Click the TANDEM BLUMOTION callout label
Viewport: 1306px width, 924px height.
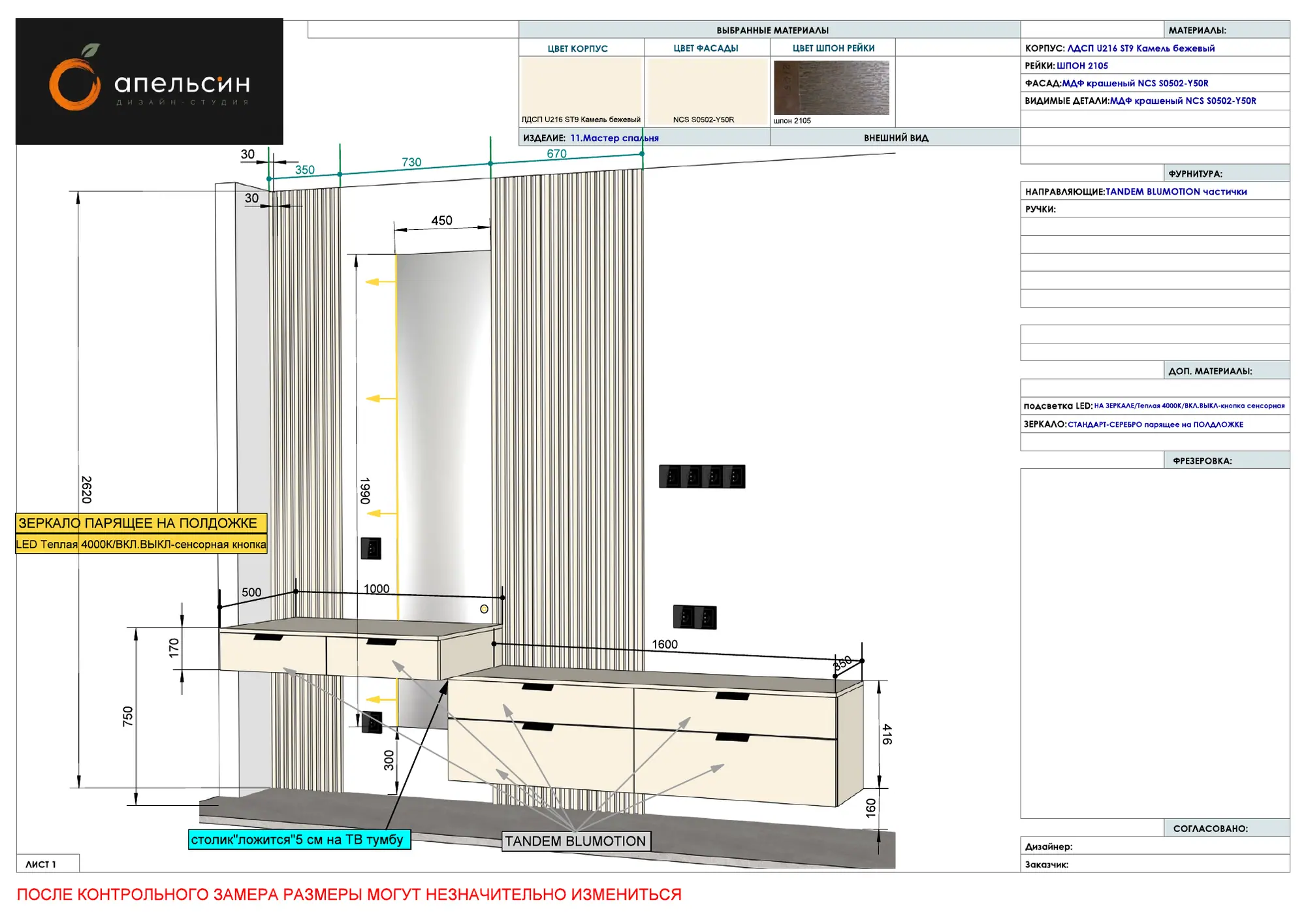click(x=575, y=841)
